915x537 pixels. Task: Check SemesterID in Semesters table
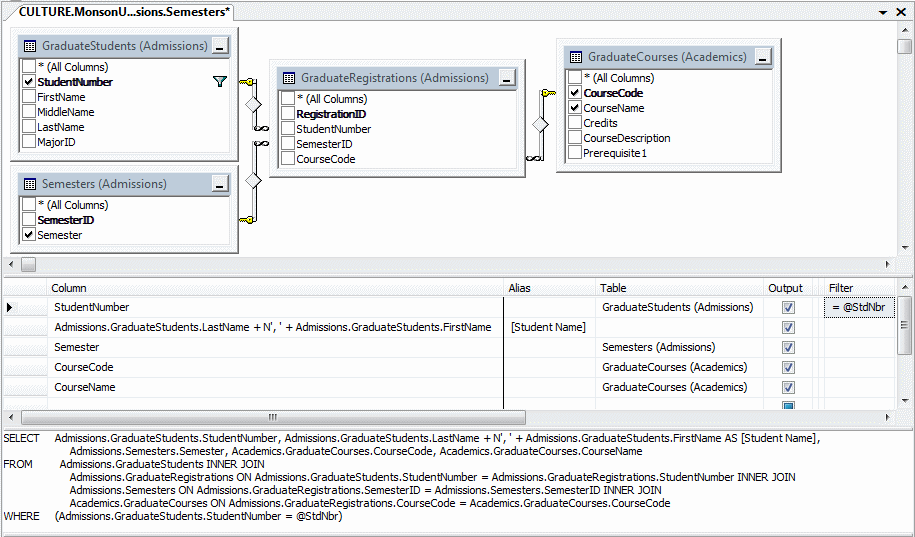point(29,220)
